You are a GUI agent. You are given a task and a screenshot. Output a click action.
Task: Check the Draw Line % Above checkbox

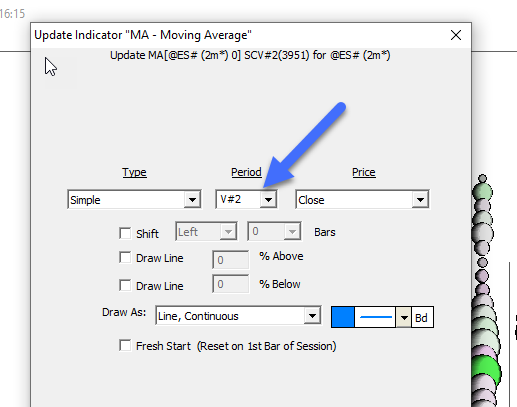[x=125, y=257]
